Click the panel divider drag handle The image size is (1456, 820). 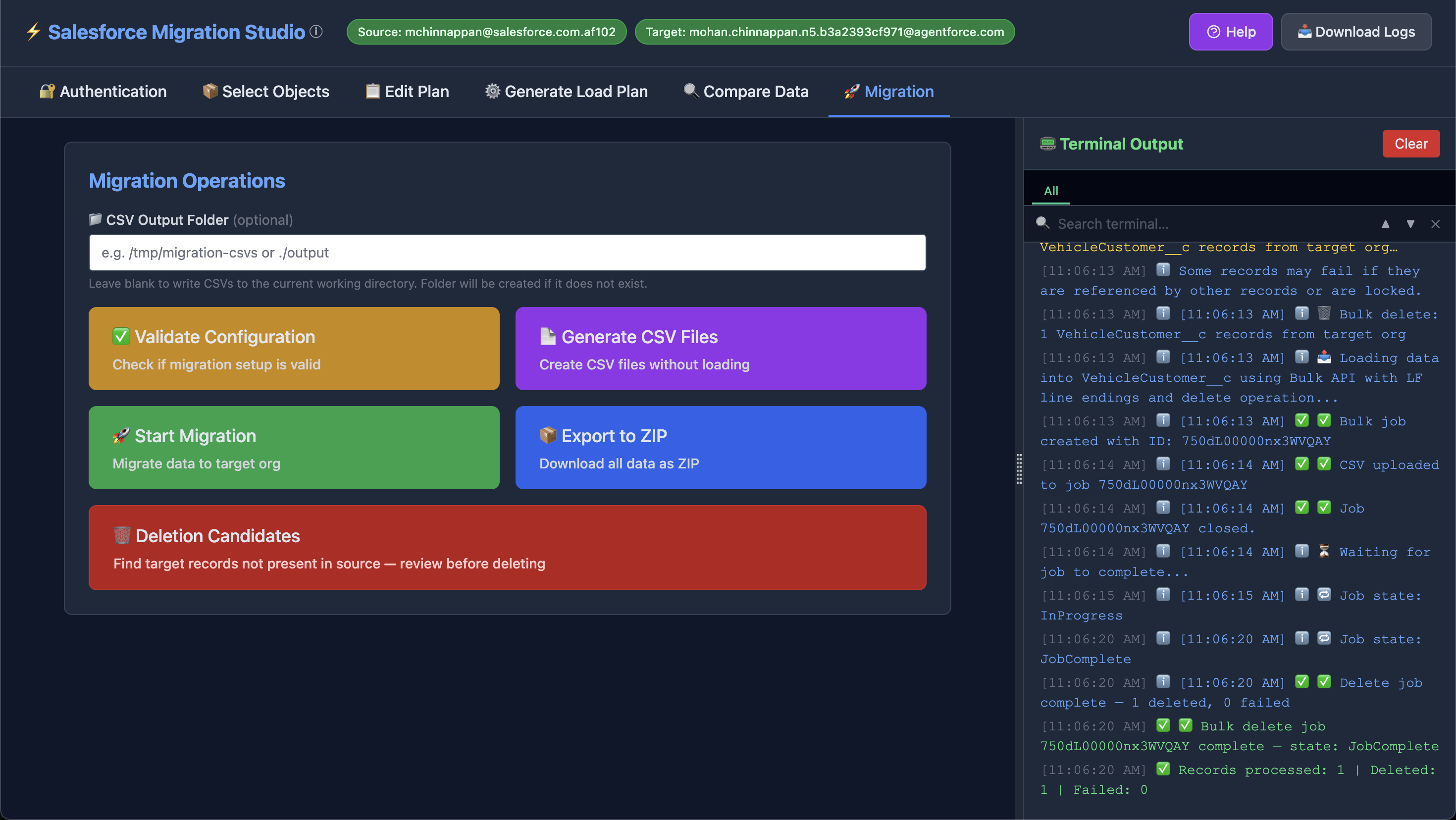click(x=1019, y=468)
